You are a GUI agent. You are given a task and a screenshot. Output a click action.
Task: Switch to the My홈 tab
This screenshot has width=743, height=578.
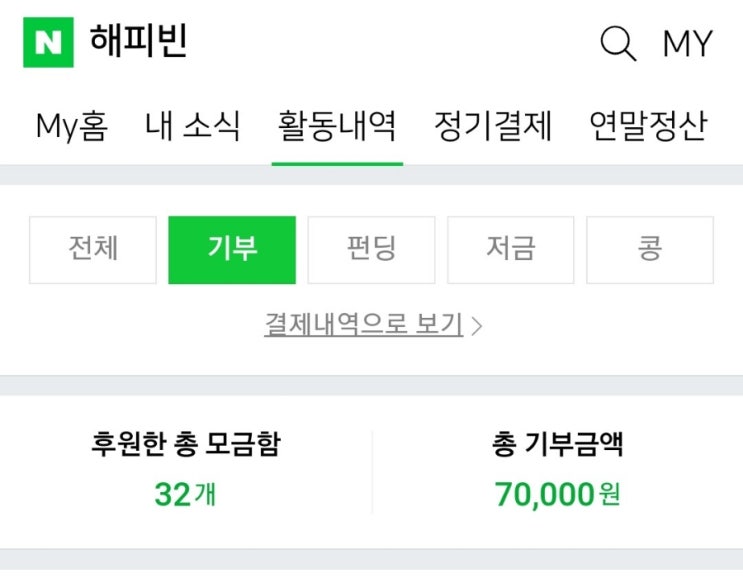click(x=71, y=127)
